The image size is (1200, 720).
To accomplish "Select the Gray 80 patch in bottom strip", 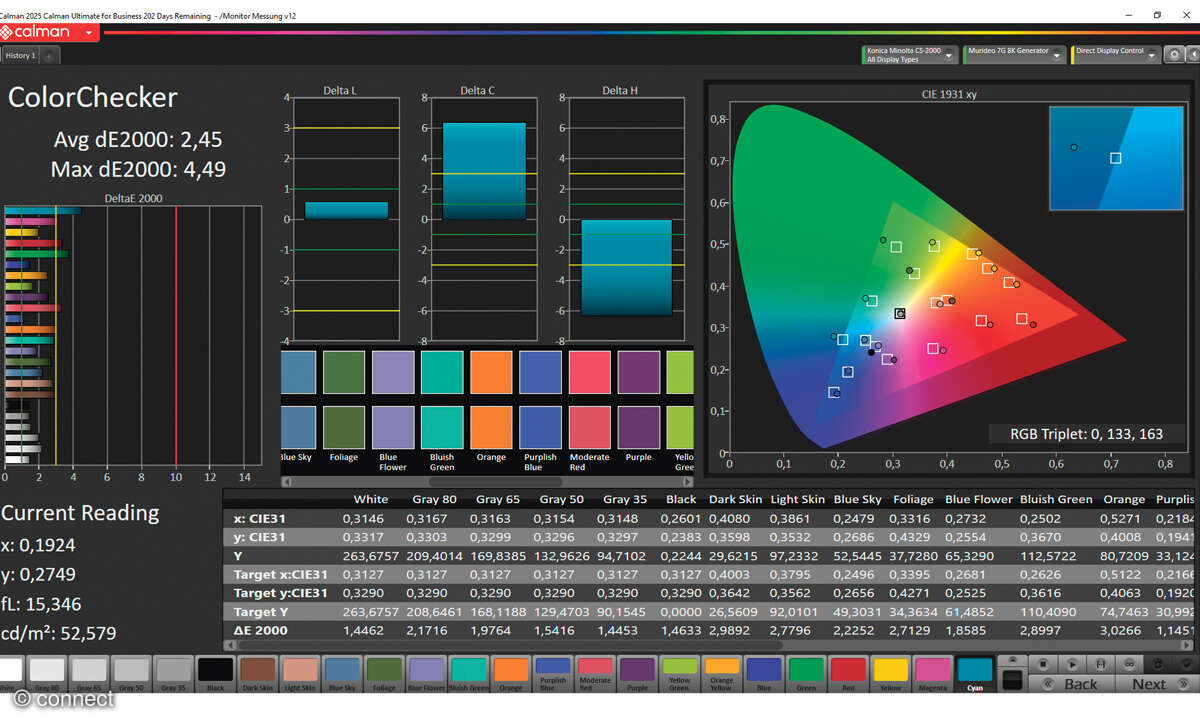I will tap(47, 673).
